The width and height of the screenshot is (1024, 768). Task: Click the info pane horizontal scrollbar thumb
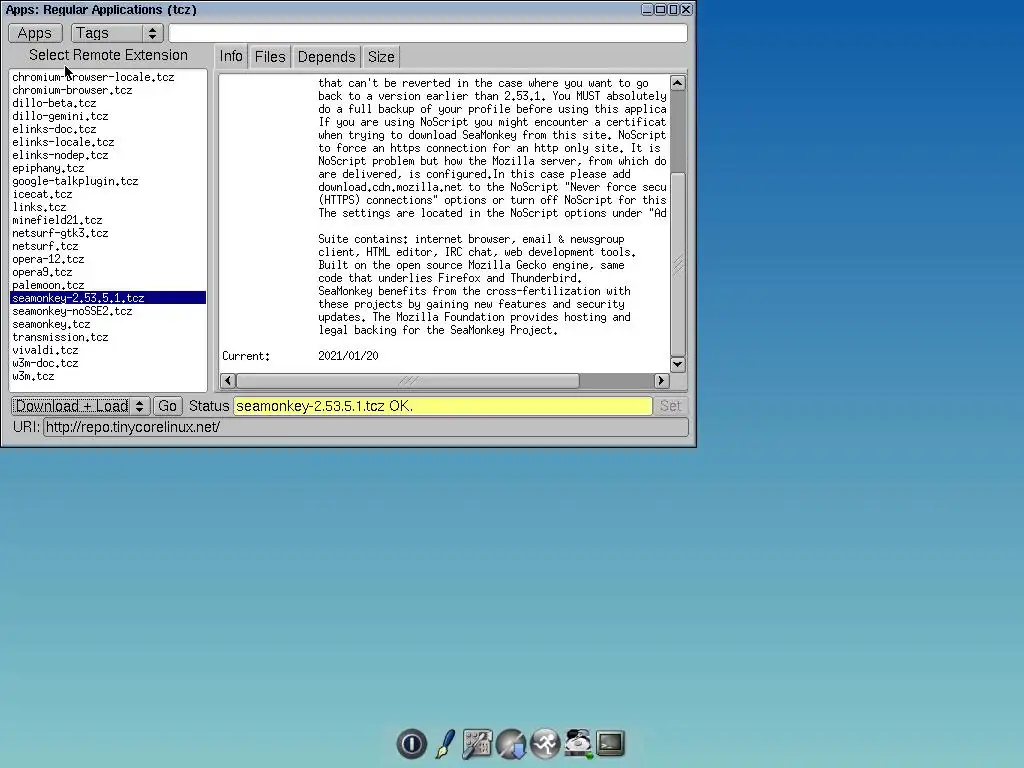point(408,380)
